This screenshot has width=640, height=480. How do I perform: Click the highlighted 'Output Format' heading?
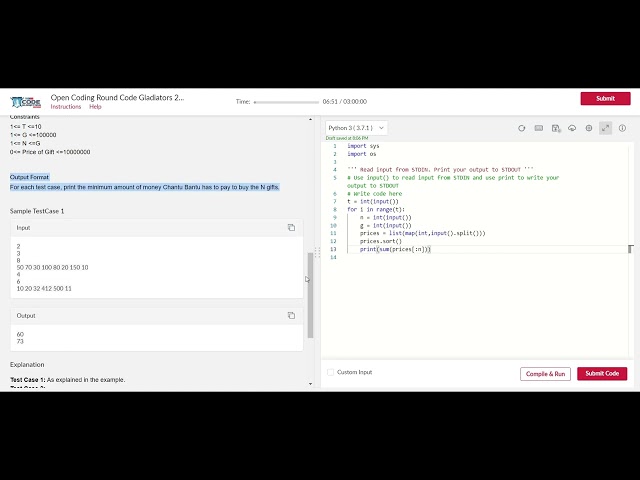click(29, 177)
